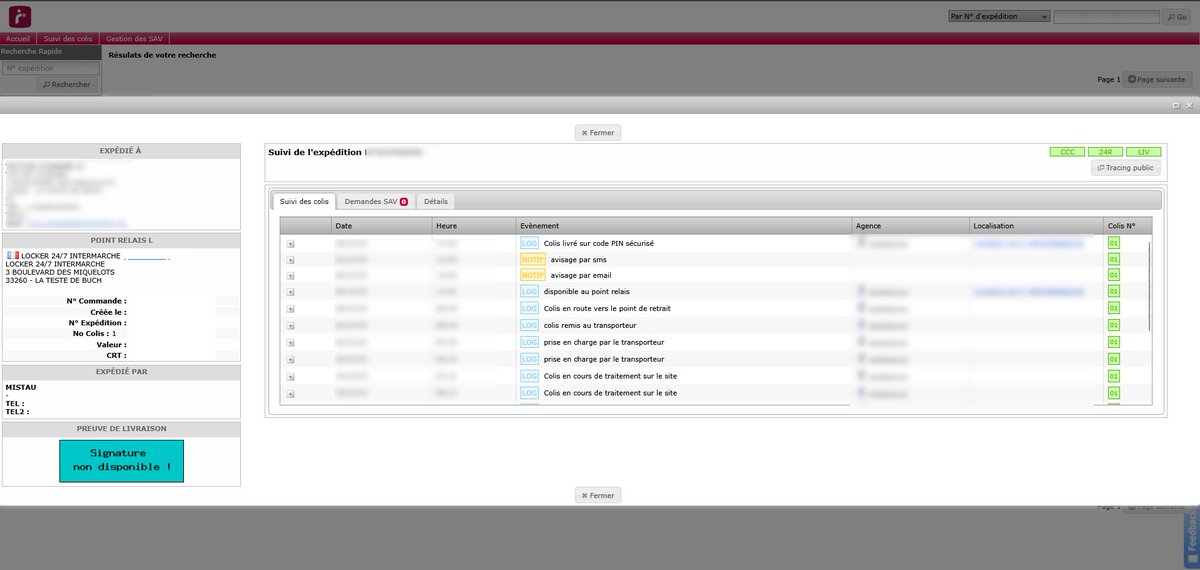
Task: Click the bottom Fermer button
Action: coord(598,495)
